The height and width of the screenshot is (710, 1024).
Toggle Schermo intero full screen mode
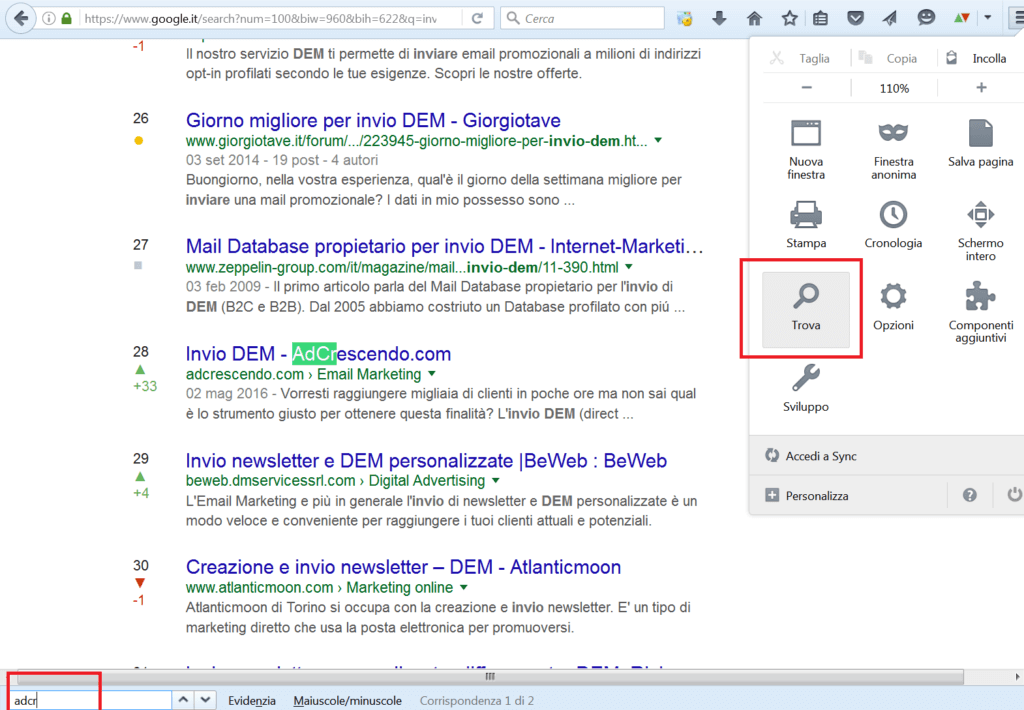pyautogui.click(x=980, y=224)
